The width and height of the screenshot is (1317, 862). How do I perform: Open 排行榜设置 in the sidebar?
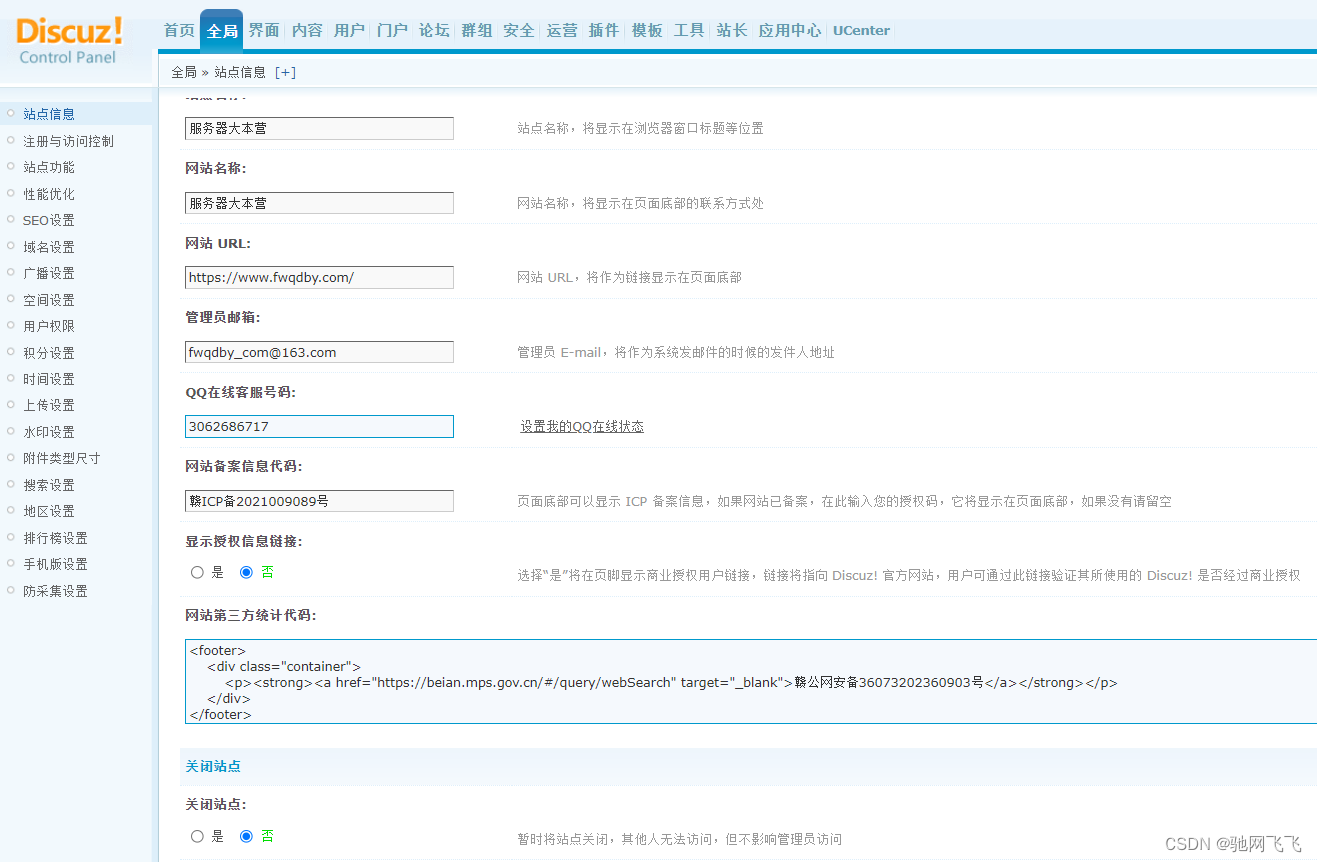pos(55,538)
